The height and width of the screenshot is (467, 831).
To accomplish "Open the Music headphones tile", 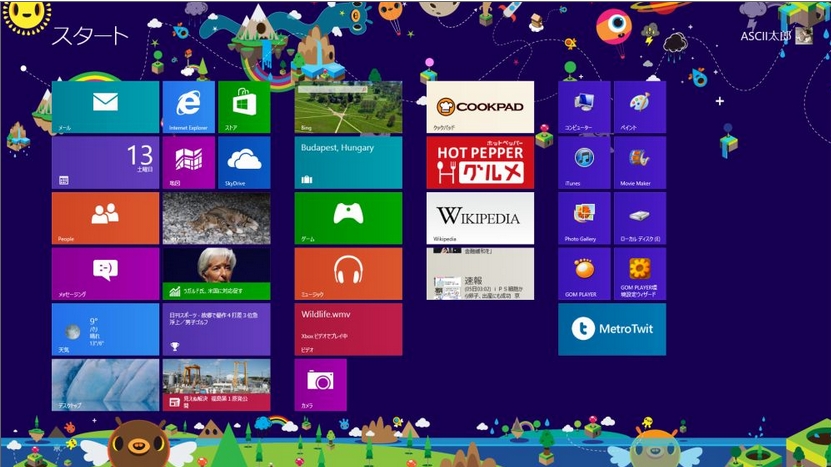I will point(348,274).
